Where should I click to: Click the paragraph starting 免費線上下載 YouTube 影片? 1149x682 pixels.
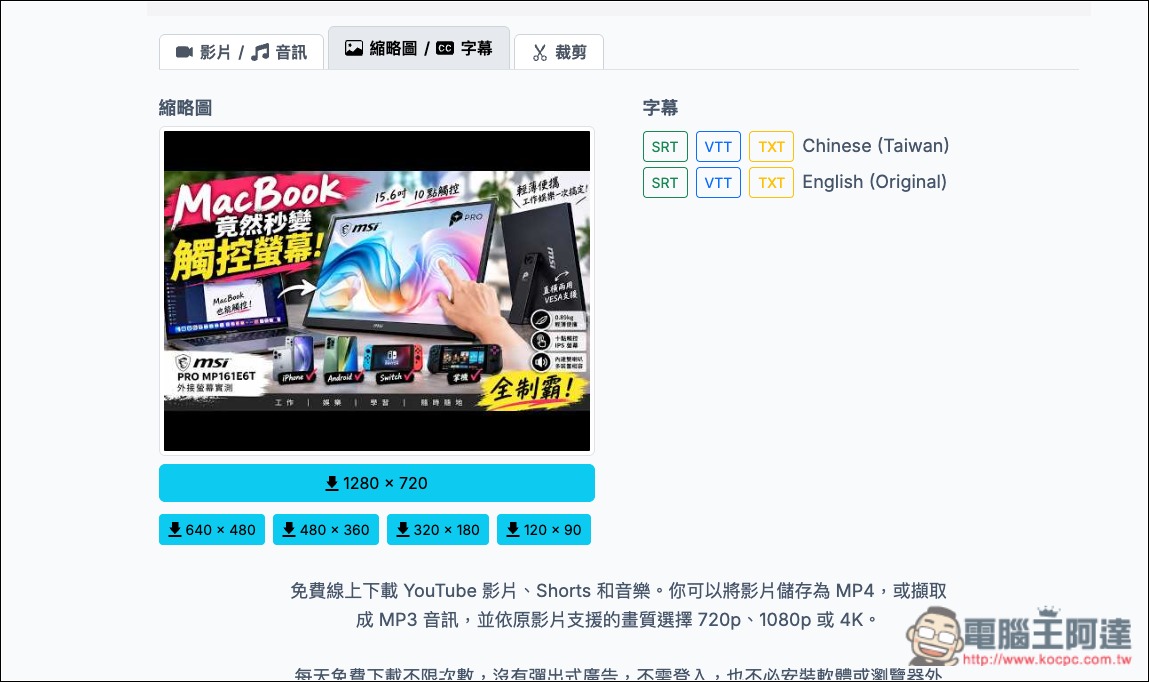pyautogui.click(x=618, y=605)
